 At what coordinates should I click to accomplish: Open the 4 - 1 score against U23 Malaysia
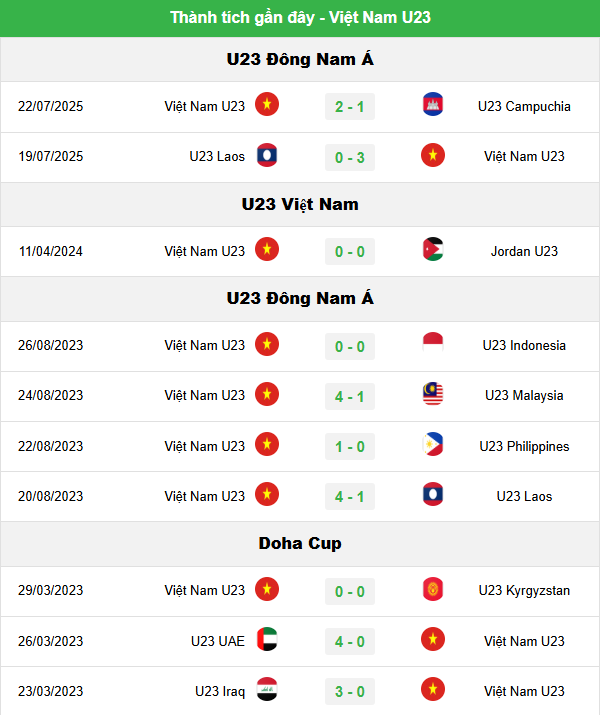pos(350,397)
